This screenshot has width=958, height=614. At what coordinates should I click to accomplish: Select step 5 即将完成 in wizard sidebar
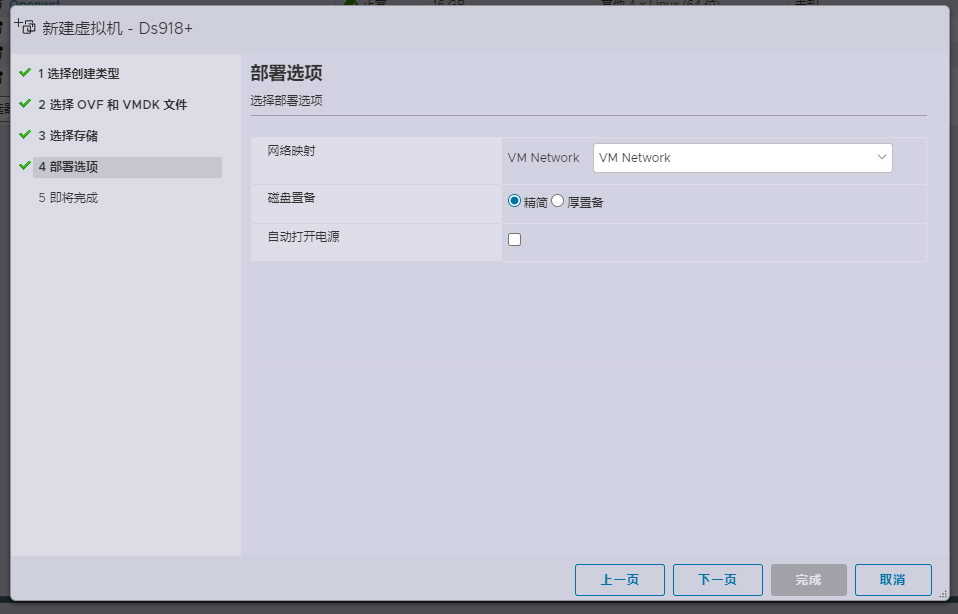68,198
